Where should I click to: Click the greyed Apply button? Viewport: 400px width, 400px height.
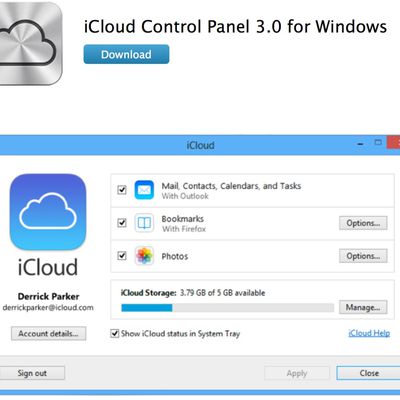point(297,373)
